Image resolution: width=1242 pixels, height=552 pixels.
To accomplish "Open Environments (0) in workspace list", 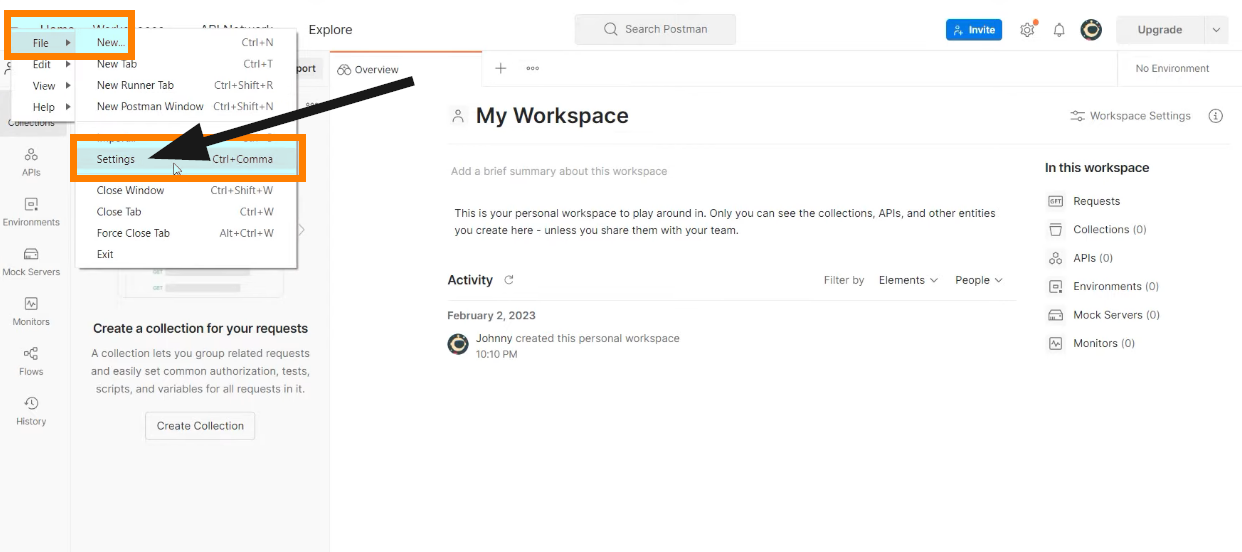I will pyautogui.click(x=1103, y=286).
